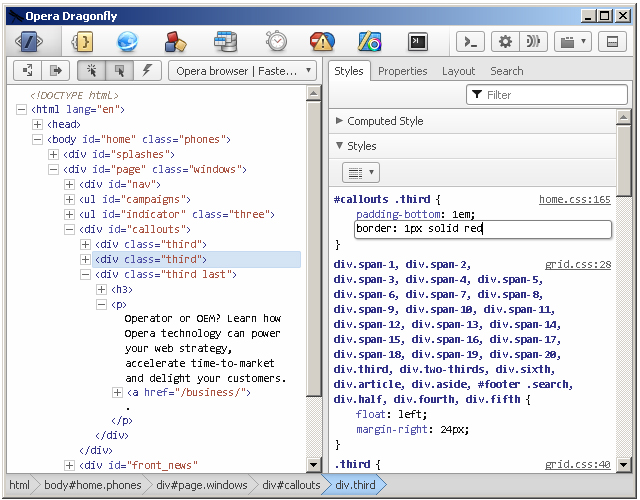Switch to the Styles tab

pyautogui.click(x=349, y=71)
